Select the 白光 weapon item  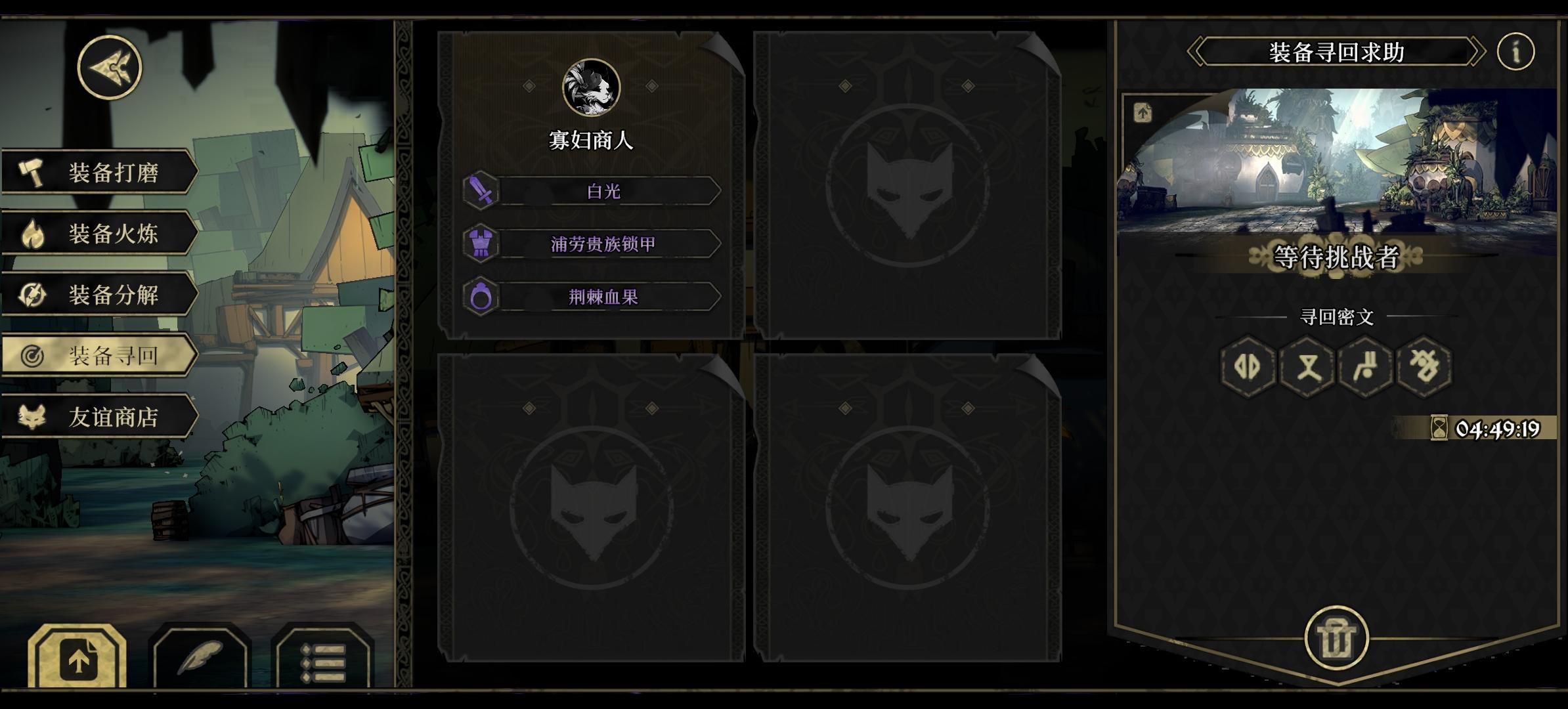[592, 191]
